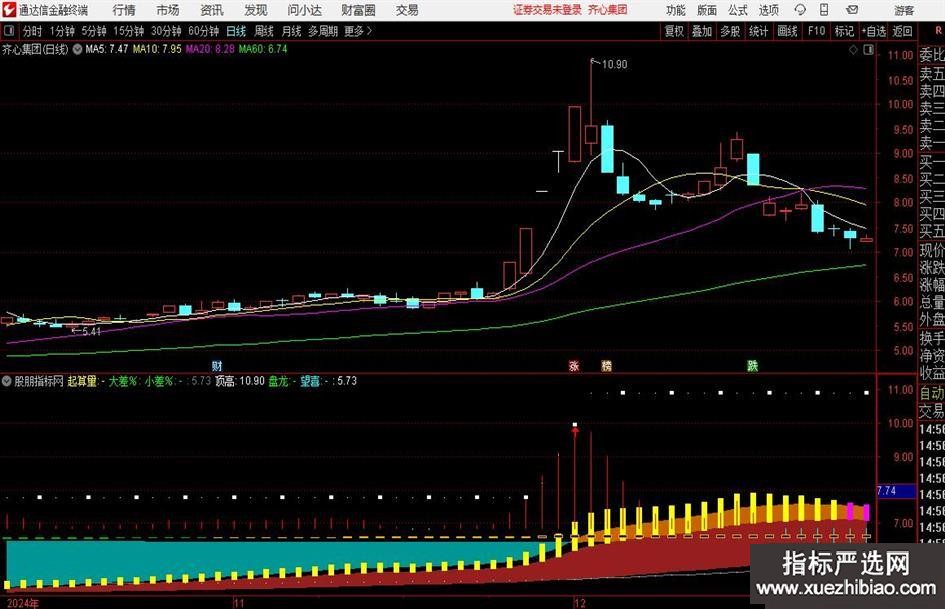Click the 多股 multi-stock button
945x609 pixels.
(x=730, y=31)
